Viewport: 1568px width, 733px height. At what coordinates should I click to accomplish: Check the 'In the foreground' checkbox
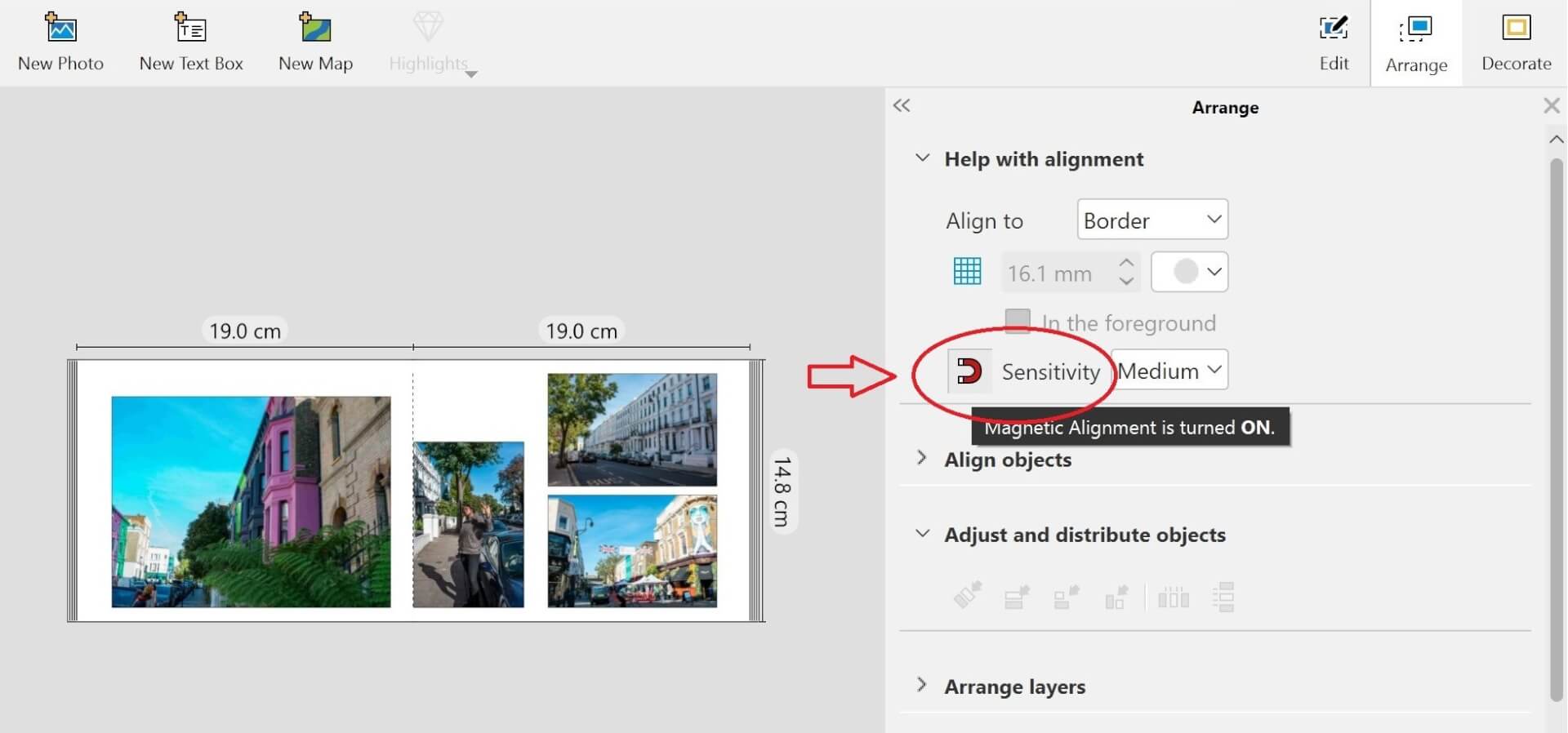1018,322
